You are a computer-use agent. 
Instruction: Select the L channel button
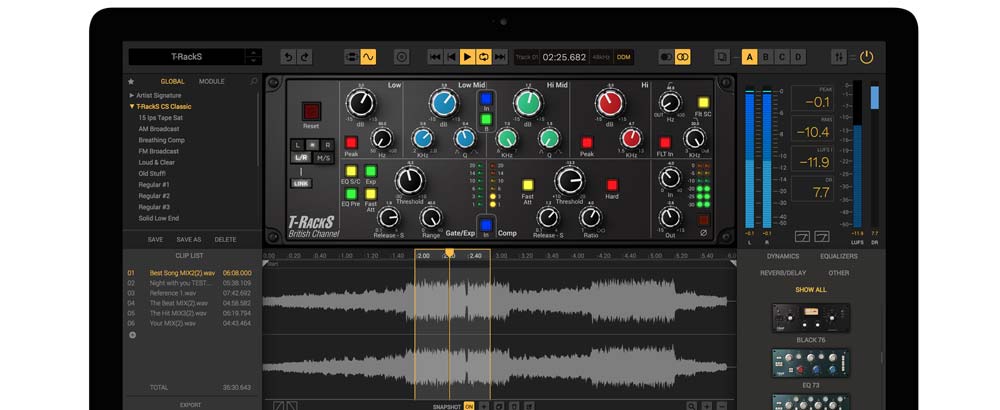298,145
